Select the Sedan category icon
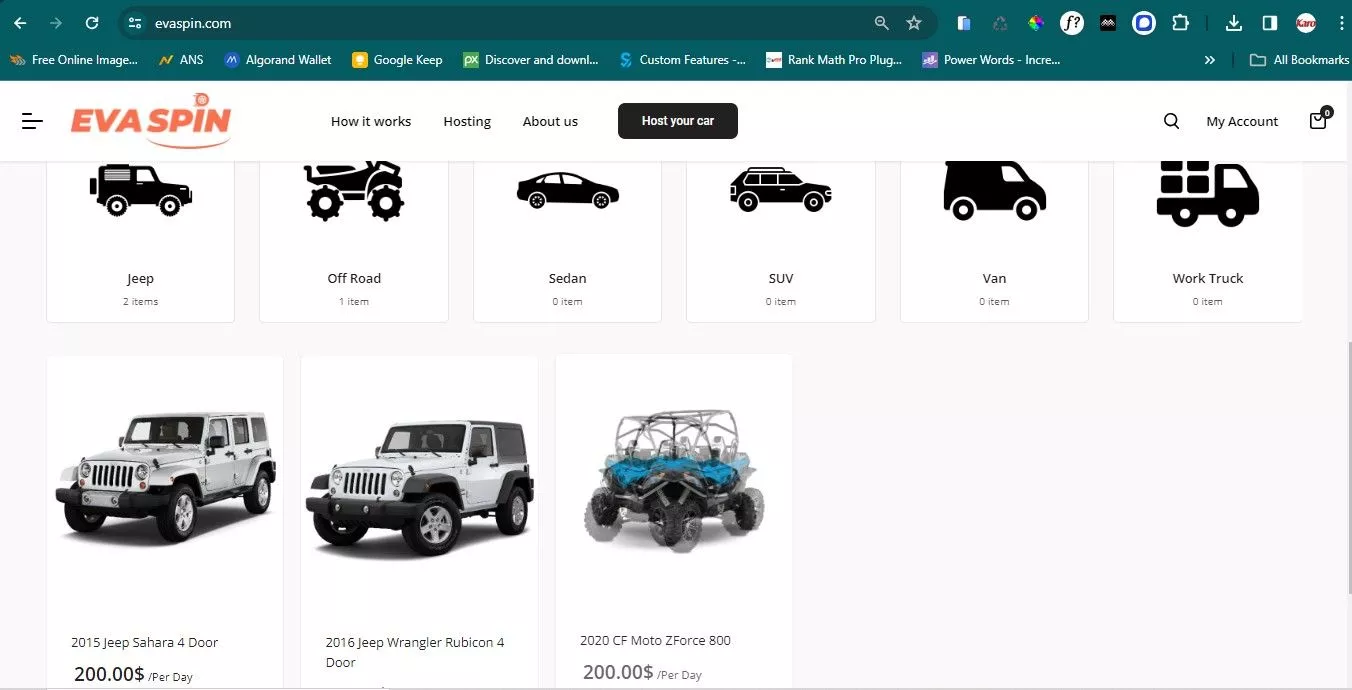This screenshot has height=690, width=1352. coord(567,190)
